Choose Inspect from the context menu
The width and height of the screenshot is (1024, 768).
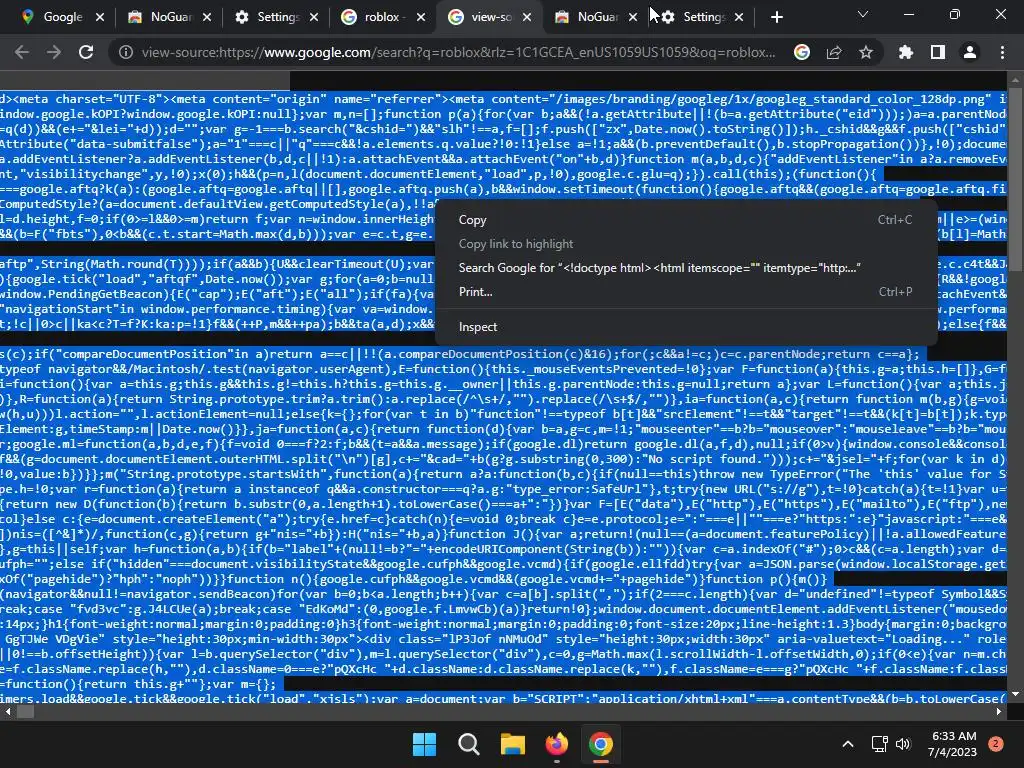(x=686, y=327)
